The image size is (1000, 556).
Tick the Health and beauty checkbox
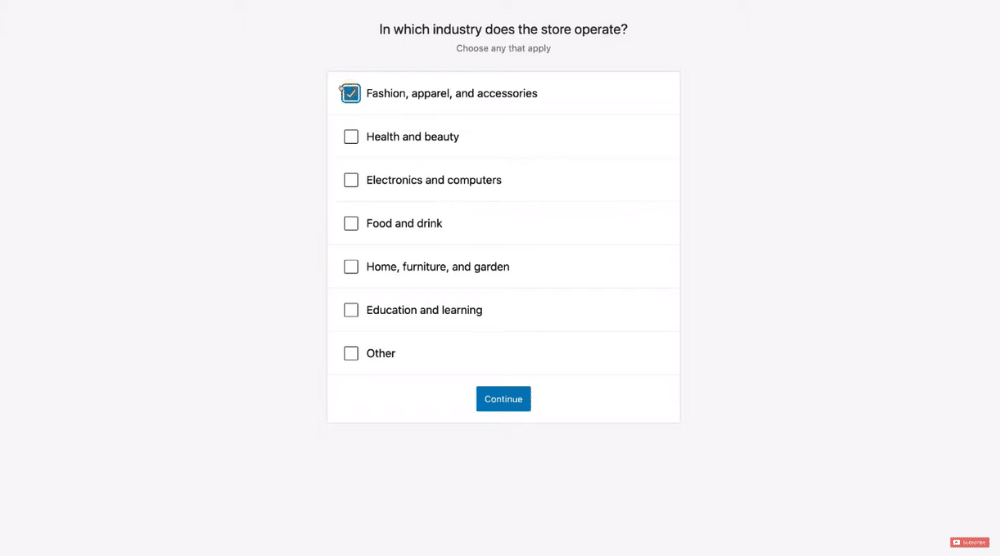click(x=351, y=136)
